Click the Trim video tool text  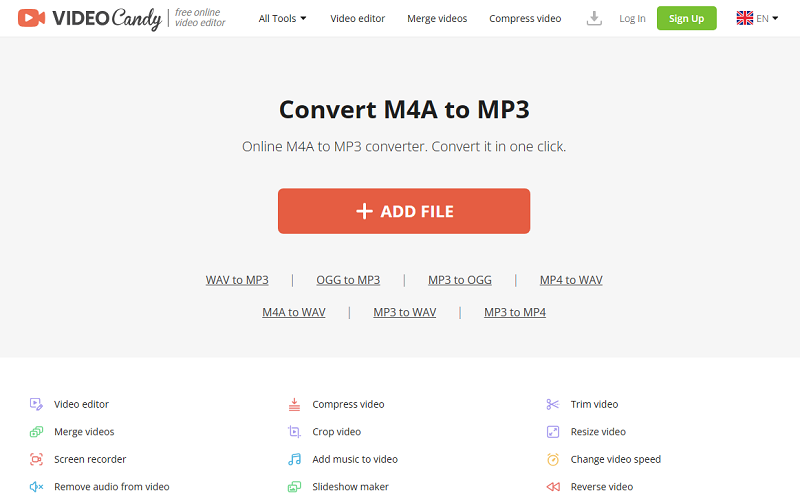click(594, 404)
